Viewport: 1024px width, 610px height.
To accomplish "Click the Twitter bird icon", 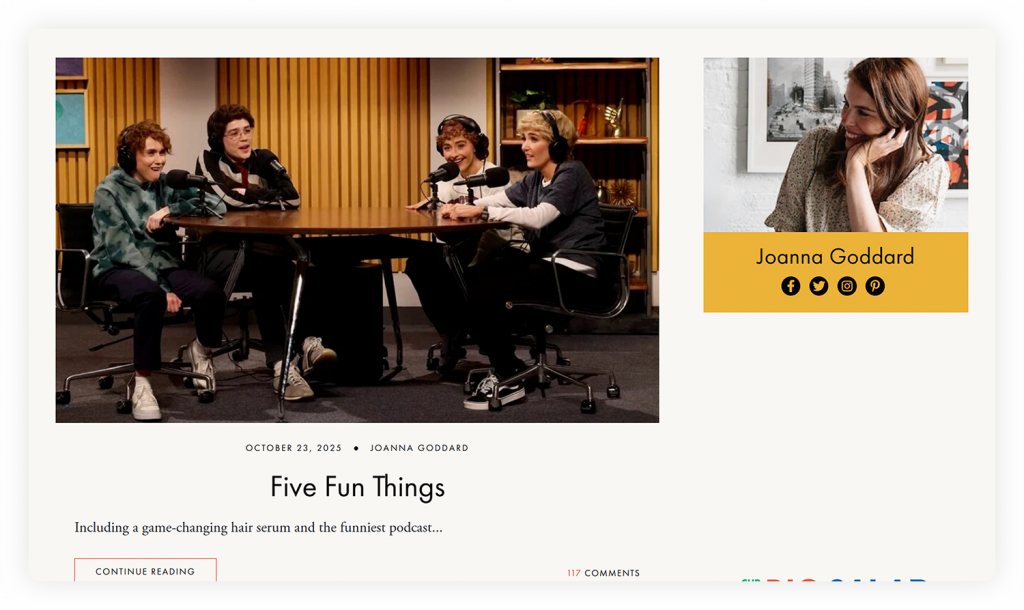I will click(818, 286).
